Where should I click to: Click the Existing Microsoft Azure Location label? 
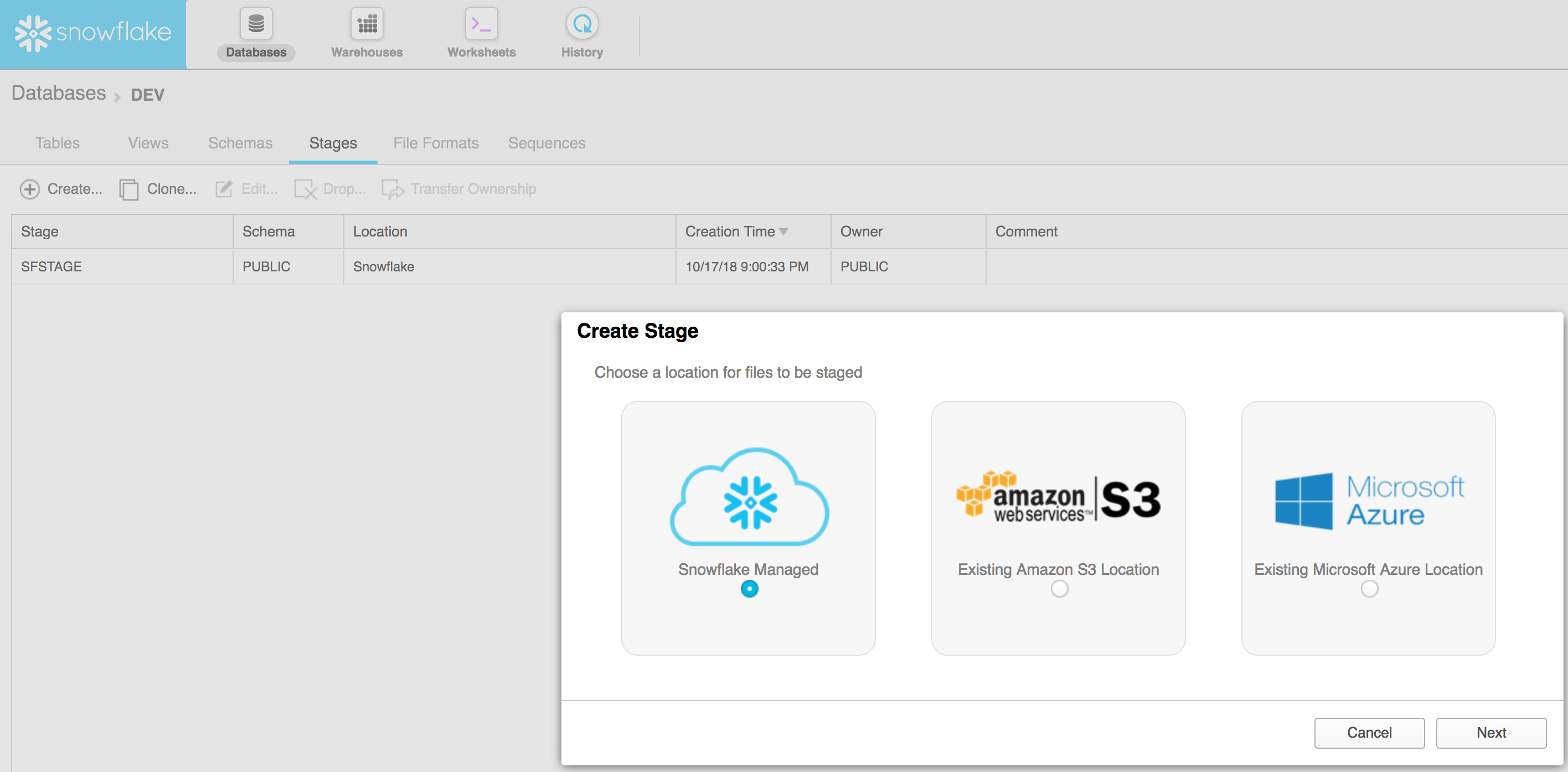point(1368,569)
